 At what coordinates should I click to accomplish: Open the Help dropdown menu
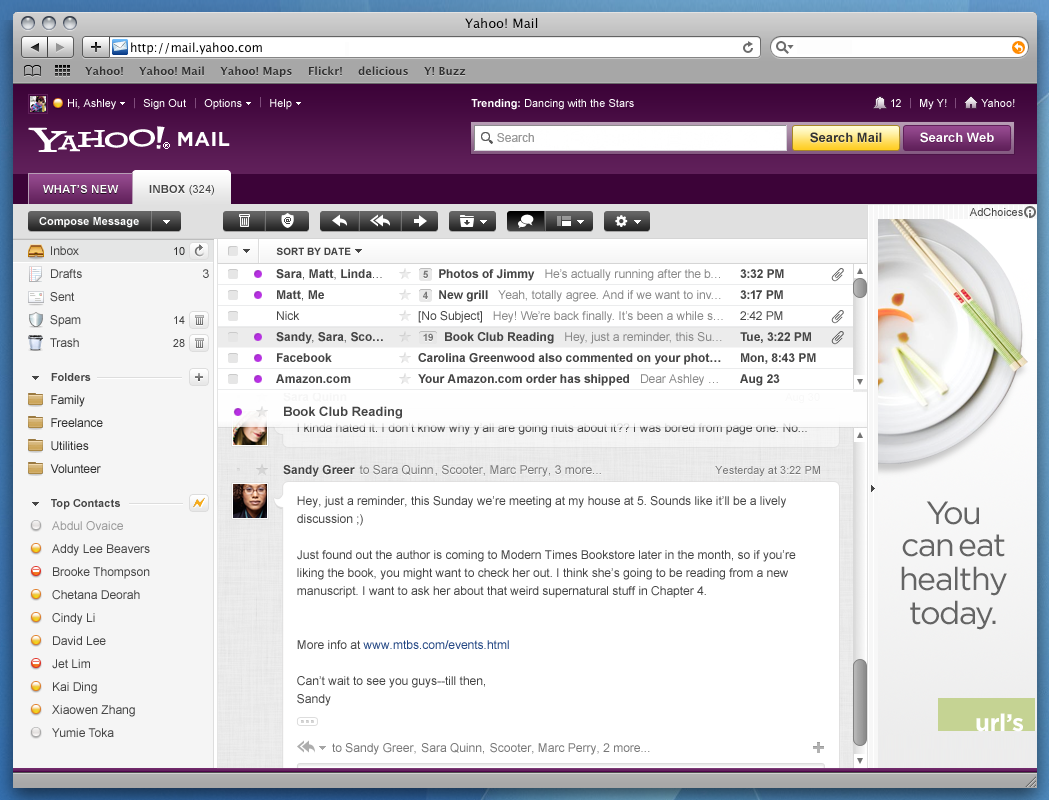[285, 103]
